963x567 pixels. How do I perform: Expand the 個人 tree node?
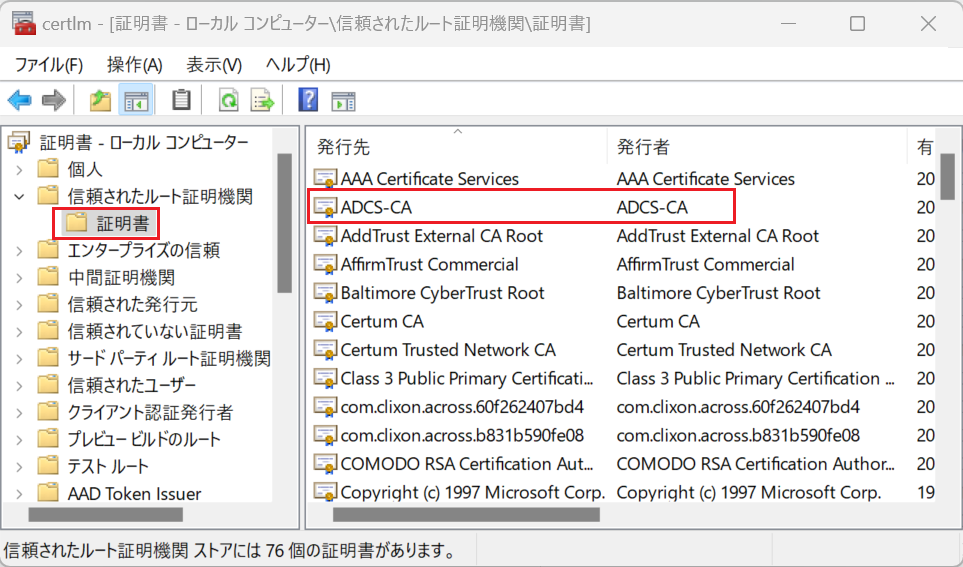[20, 170]
